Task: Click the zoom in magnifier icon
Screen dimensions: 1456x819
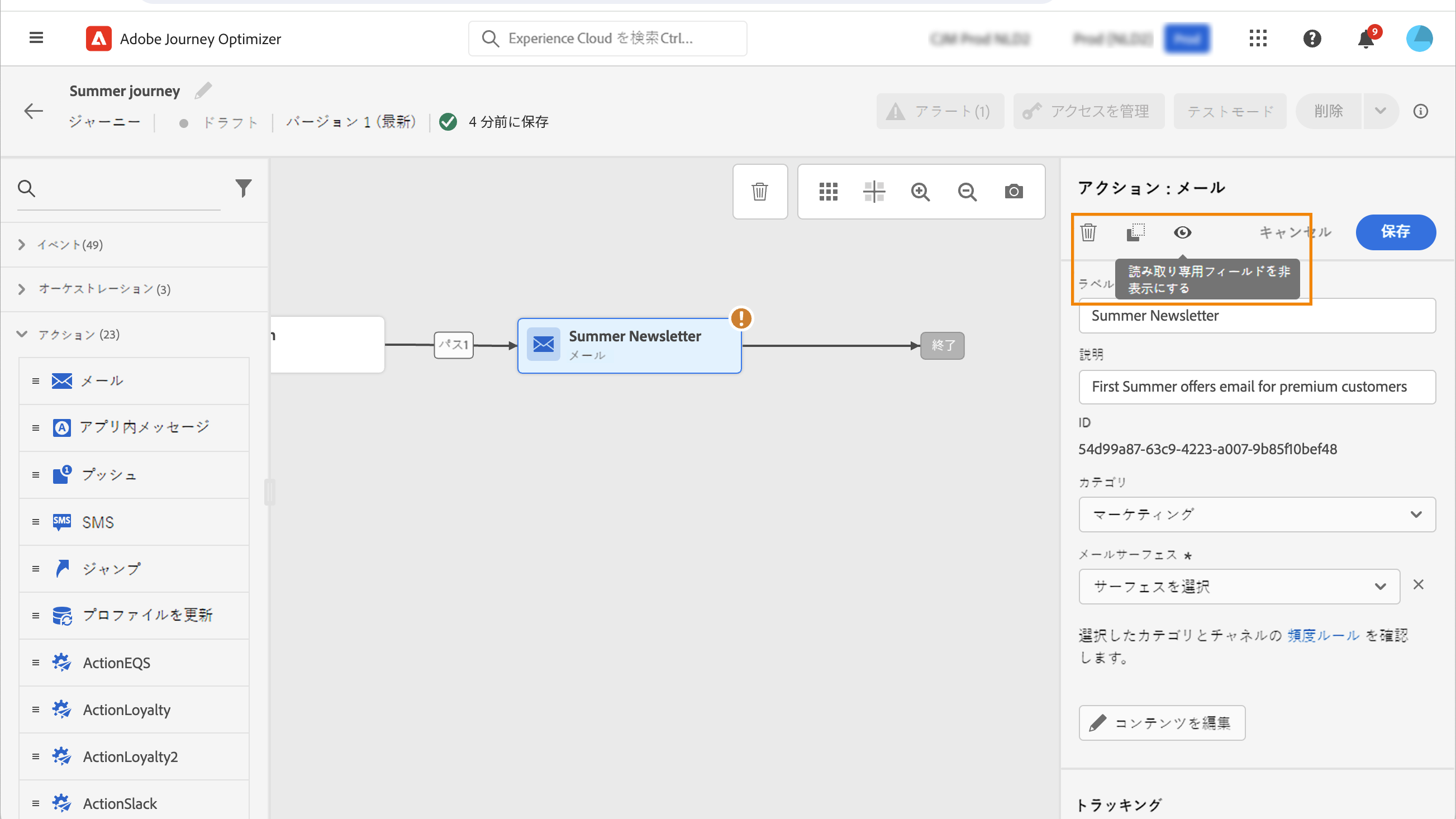Action: pos(920,192)
